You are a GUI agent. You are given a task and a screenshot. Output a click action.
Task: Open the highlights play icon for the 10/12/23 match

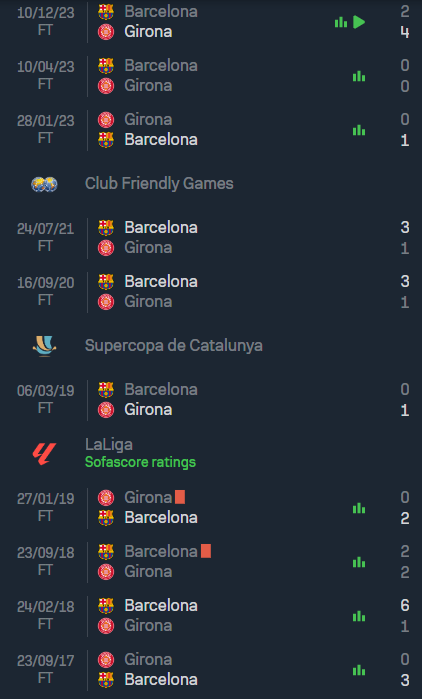coord(359,22)
